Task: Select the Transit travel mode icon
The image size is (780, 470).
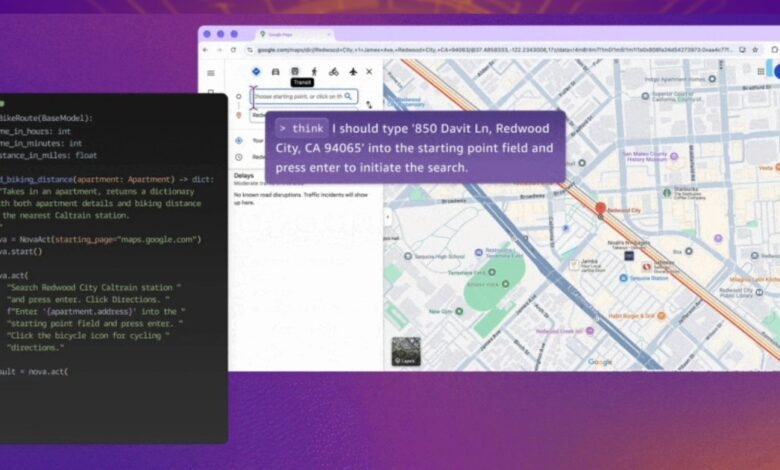Action: tap(295, 71)
